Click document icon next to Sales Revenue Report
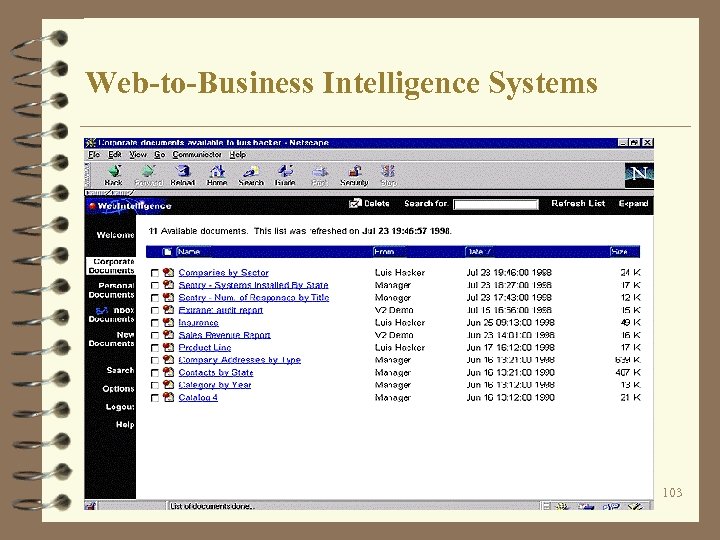The image size is (720, 540). (x=169, y=335)
